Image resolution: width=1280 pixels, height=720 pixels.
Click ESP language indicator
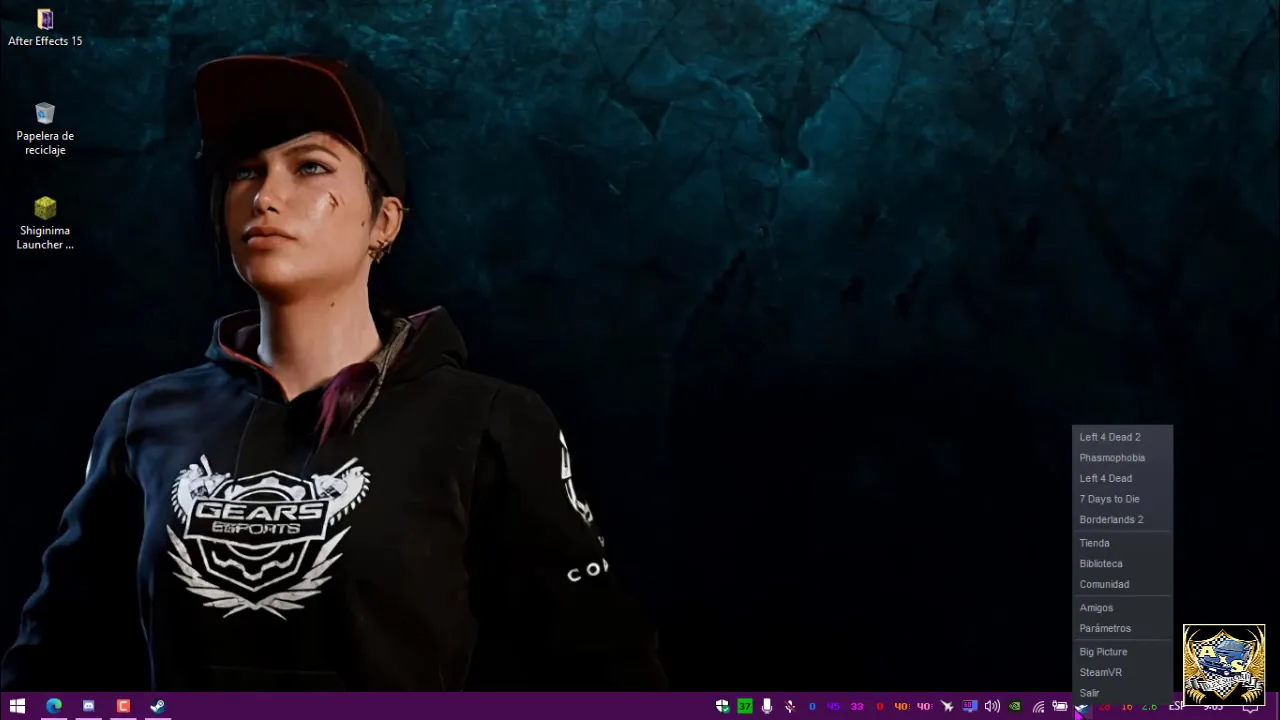(x=1177, y=707)
